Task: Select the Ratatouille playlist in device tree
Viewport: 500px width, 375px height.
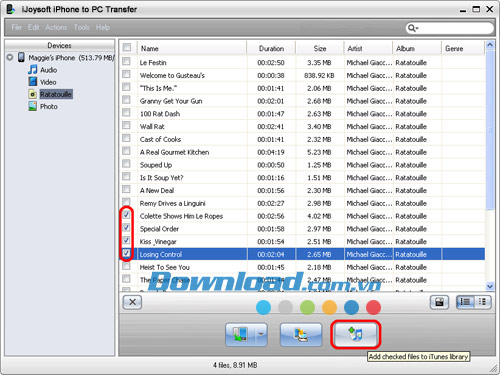Action: click(x=56, y=94)
